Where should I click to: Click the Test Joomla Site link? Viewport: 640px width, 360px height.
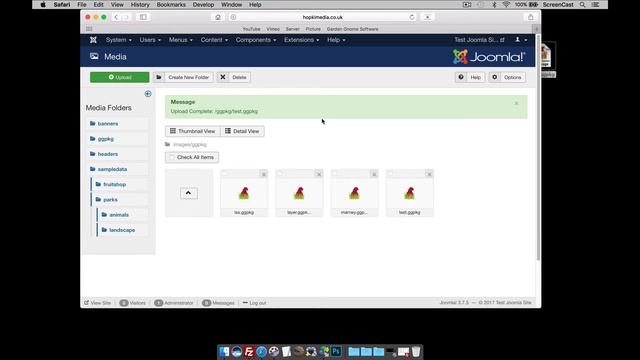(479, 40)
